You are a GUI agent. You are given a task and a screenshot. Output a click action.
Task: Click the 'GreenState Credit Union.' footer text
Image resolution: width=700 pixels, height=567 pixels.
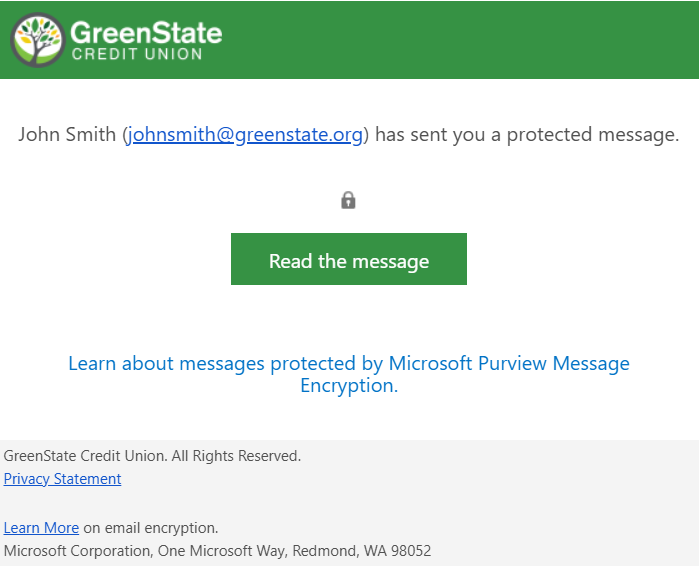coord(85,456)
